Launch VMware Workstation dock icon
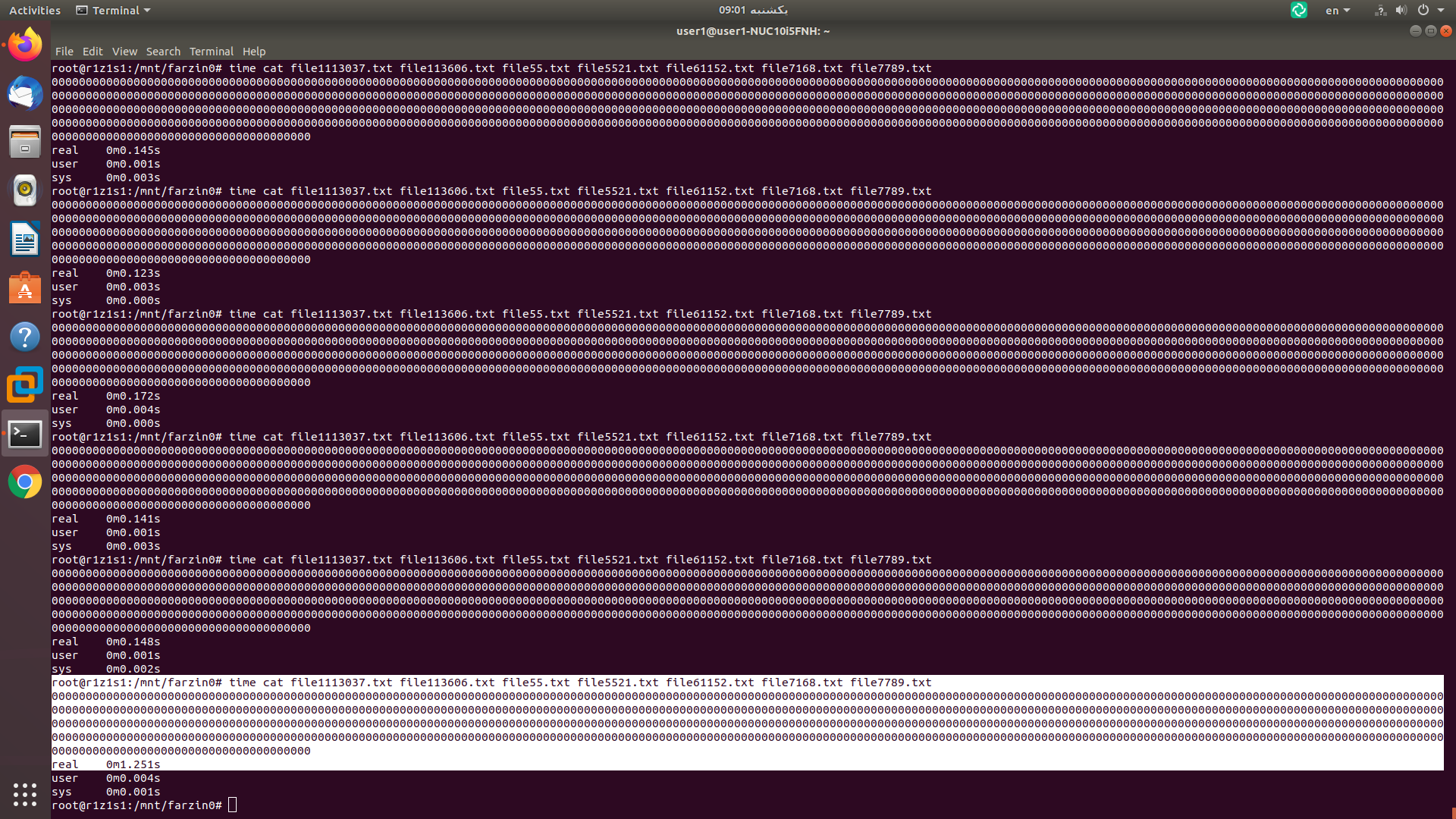 25,385
